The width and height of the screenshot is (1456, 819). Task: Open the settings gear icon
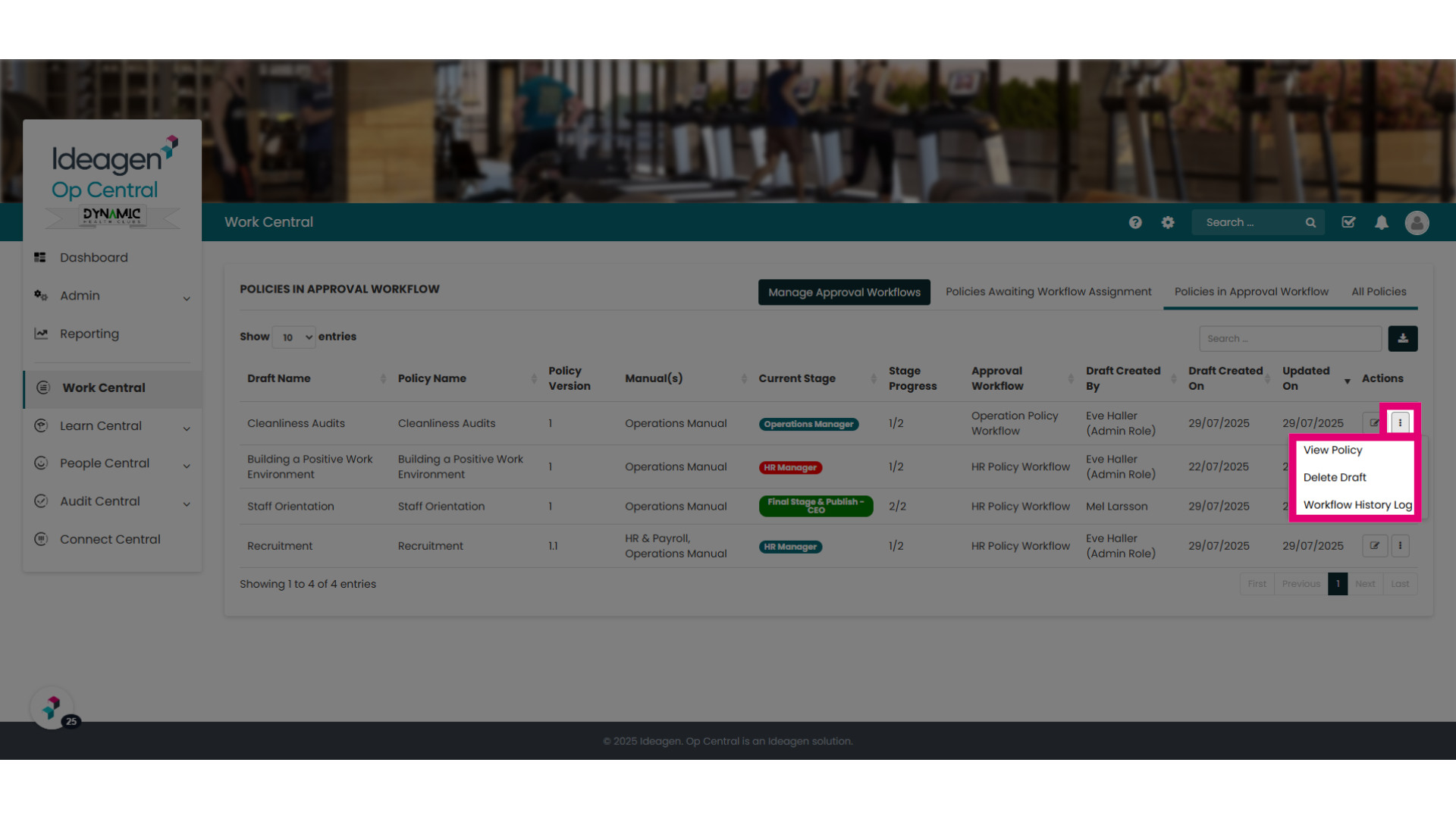(x=1168, y=222)
